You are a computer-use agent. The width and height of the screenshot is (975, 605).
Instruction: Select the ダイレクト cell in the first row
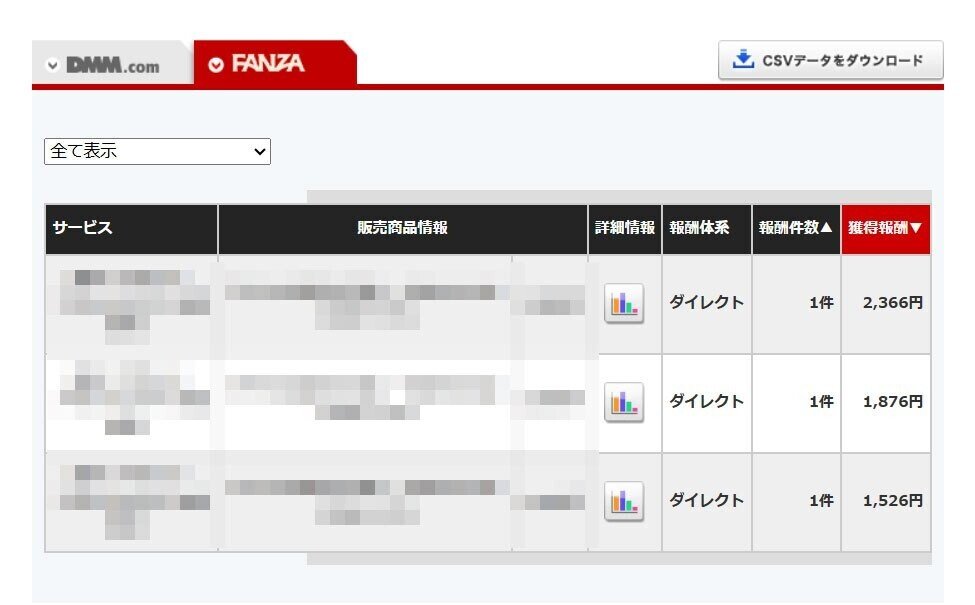click(705, 303)
